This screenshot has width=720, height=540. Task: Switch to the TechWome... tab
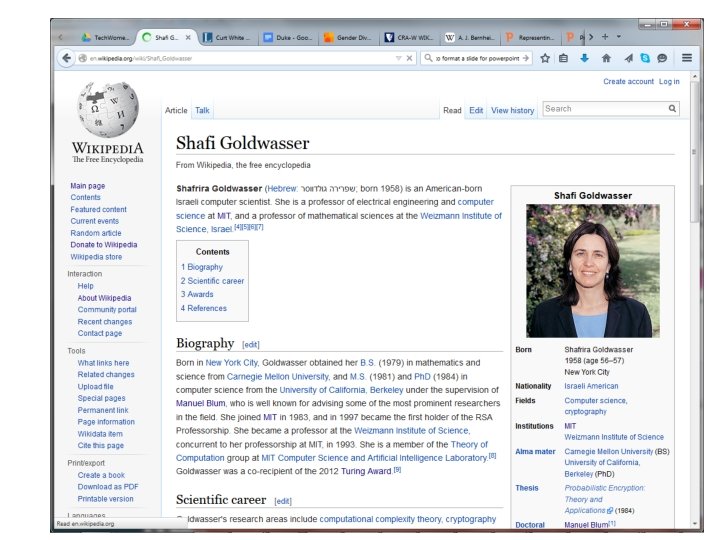coord(106,38)
